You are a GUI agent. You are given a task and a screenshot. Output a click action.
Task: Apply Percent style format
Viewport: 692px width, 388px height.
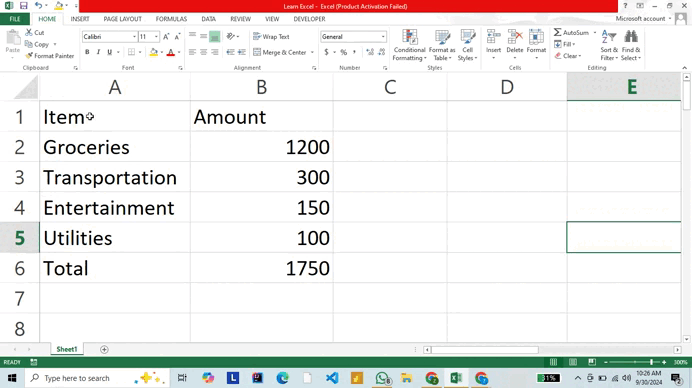pyautogui.click(x=343, y=52)
